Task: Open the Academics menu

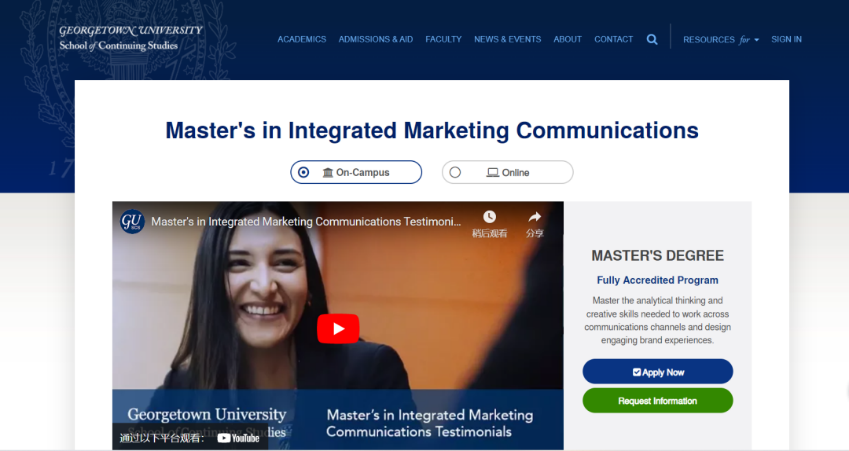Action: [x=301, y=40]
